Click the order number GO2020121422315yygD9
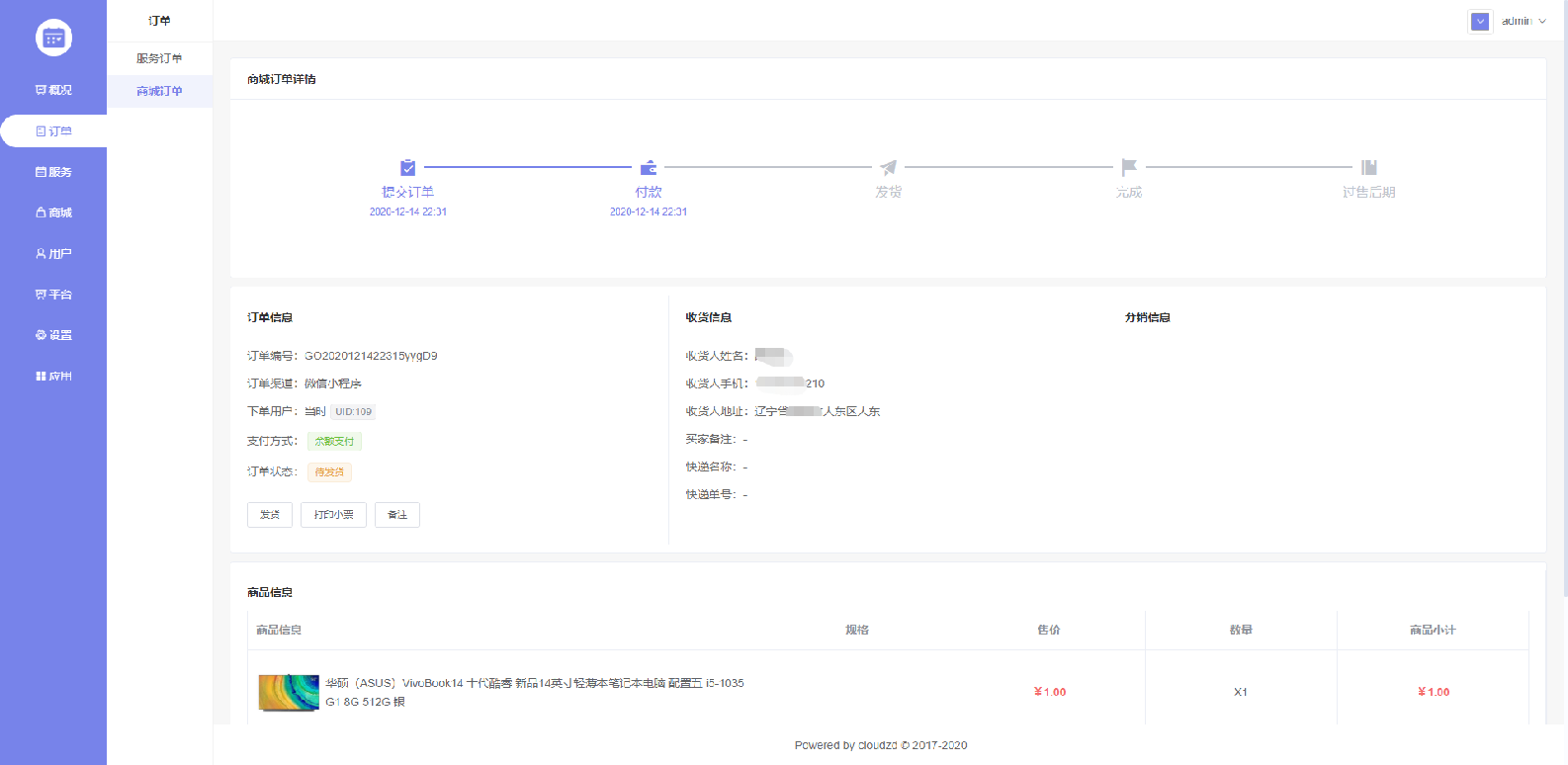This screenshot has width=1568, height=765. 371,356
